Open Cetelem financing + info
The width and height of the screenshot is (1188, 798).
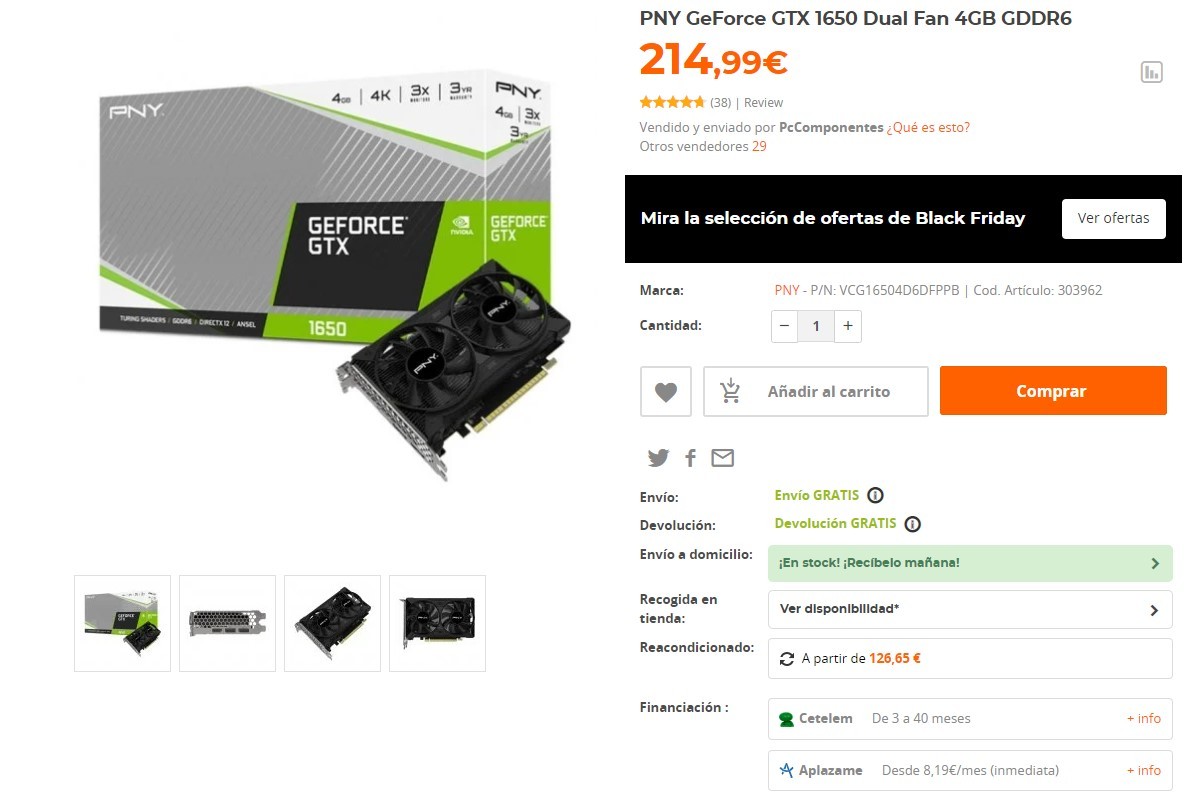click(1143, 718)
